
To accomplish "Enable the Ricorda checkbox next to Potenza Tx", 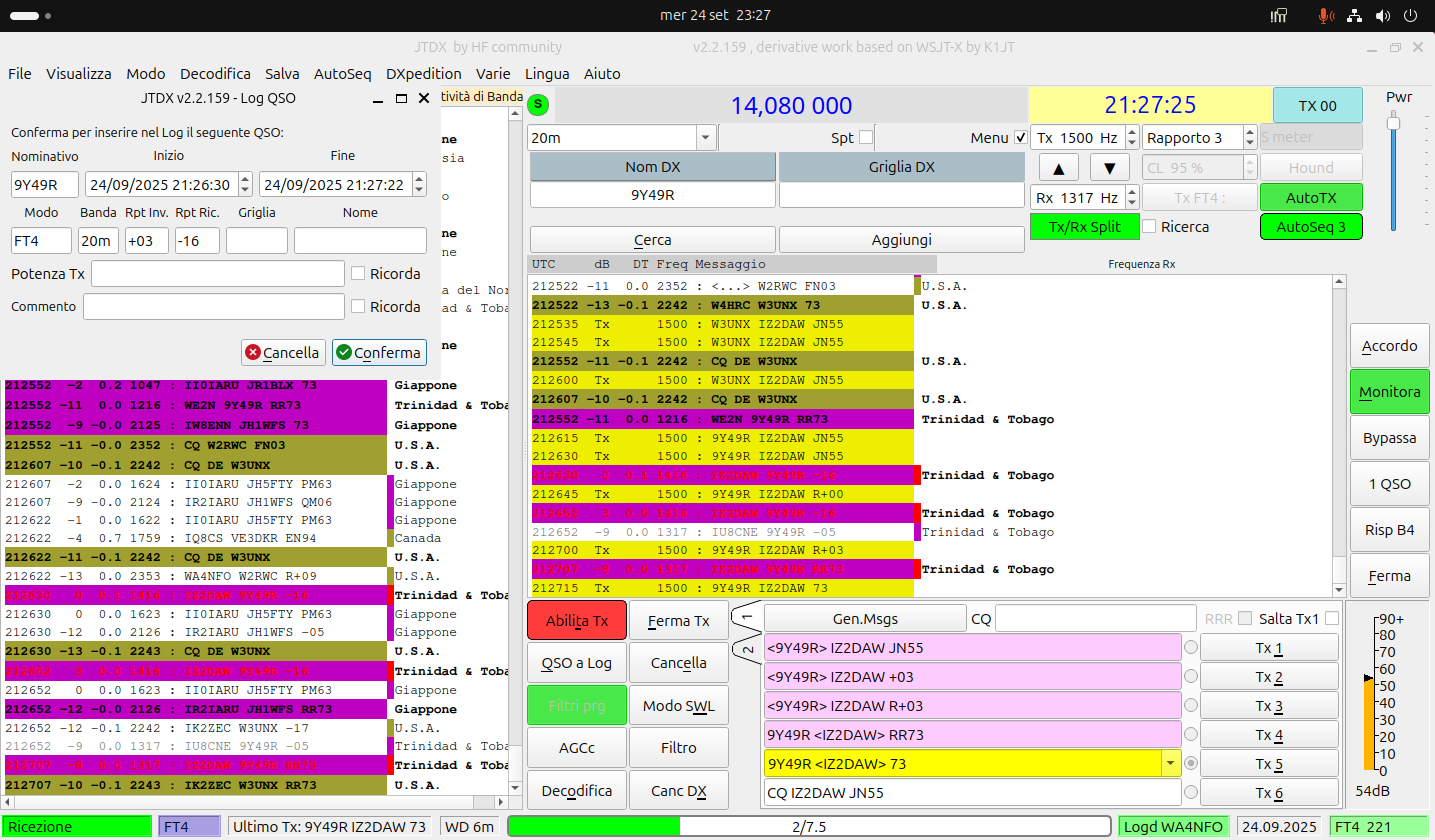I will coord(358,273).
